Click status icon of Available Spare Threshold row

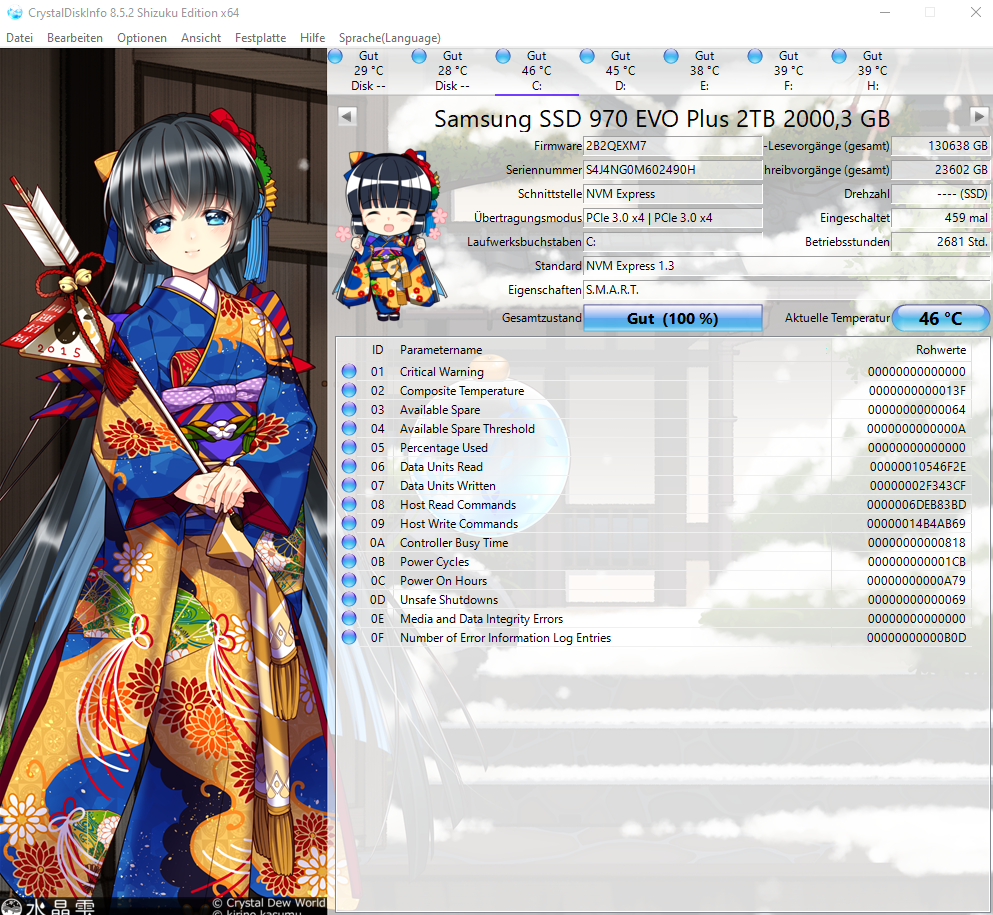(349, 428)
